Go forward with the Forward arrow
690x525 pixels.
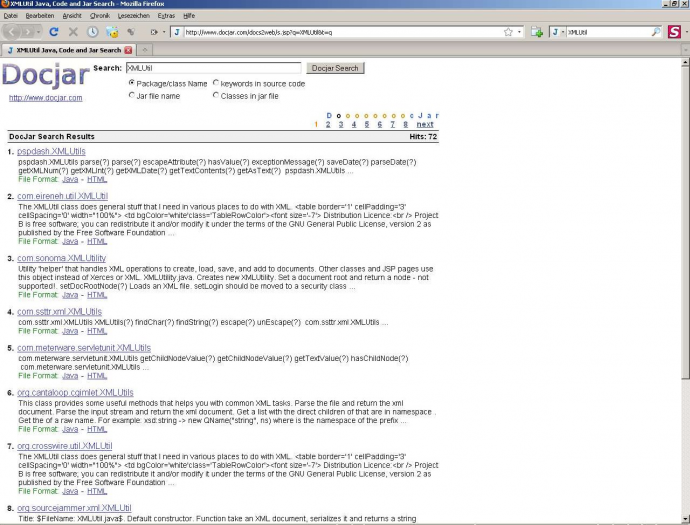(28, 32)
